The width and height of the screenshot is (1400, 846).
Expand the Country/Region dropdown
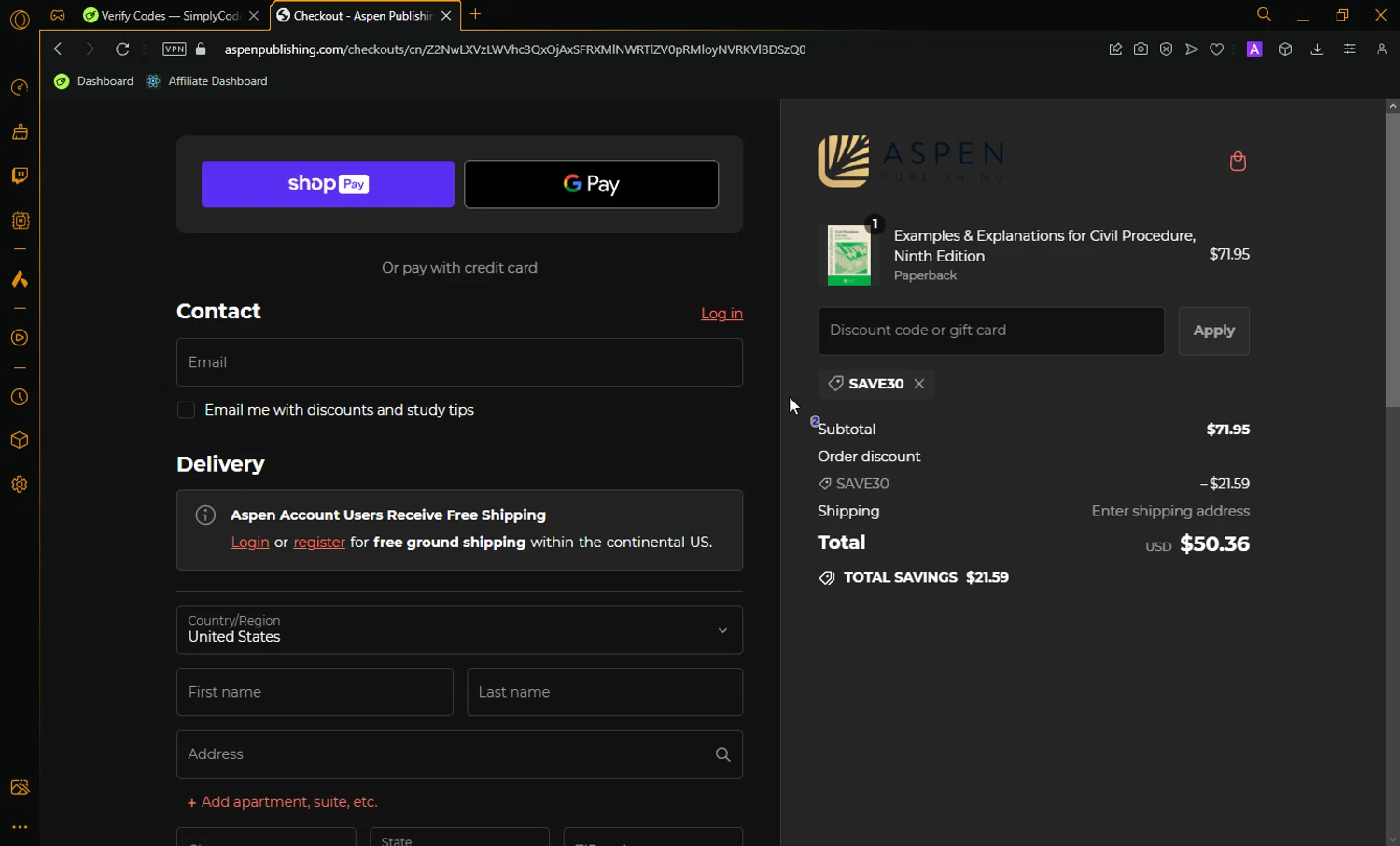click(x=459, y=630)
